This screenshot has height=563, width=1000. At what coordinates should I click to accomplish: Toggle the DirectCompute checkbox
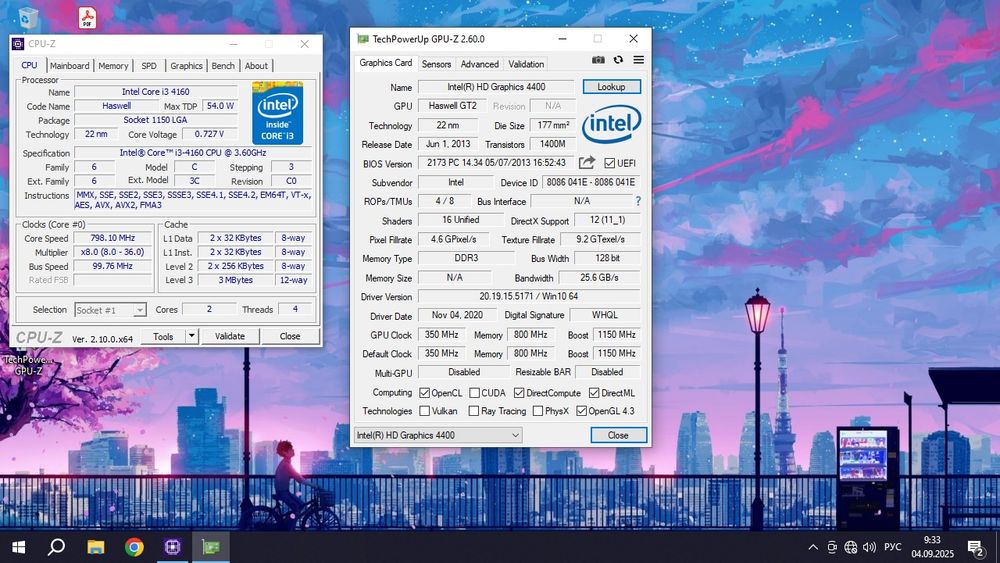click(519, 393)
